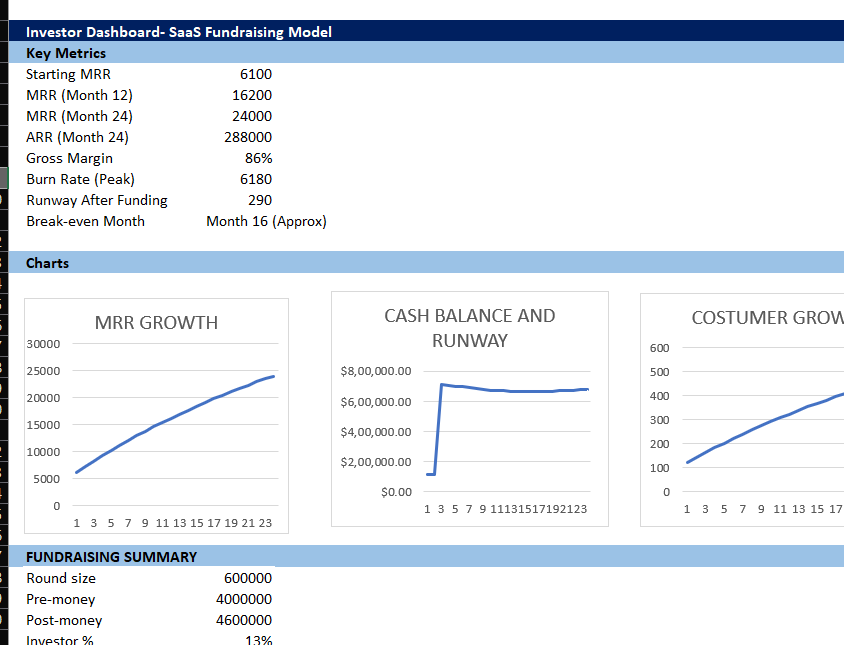
Task: Click the Charts section header
Action: tap(48, 263)
